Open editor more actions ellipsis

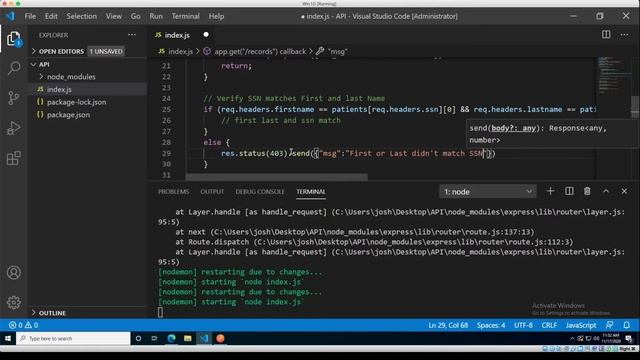point(624,35)
